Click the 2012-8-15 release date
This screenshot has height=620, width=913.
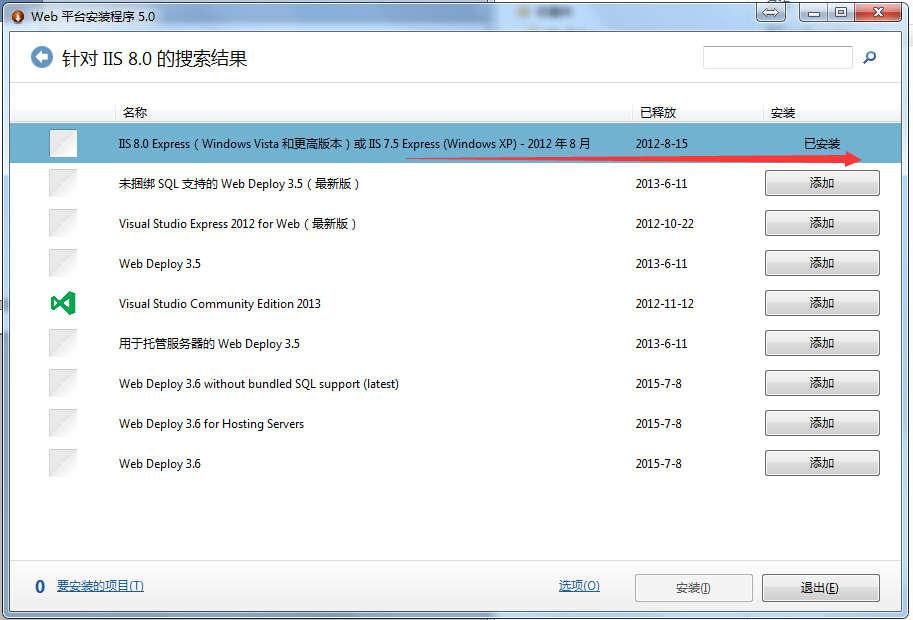pos(661,144)
